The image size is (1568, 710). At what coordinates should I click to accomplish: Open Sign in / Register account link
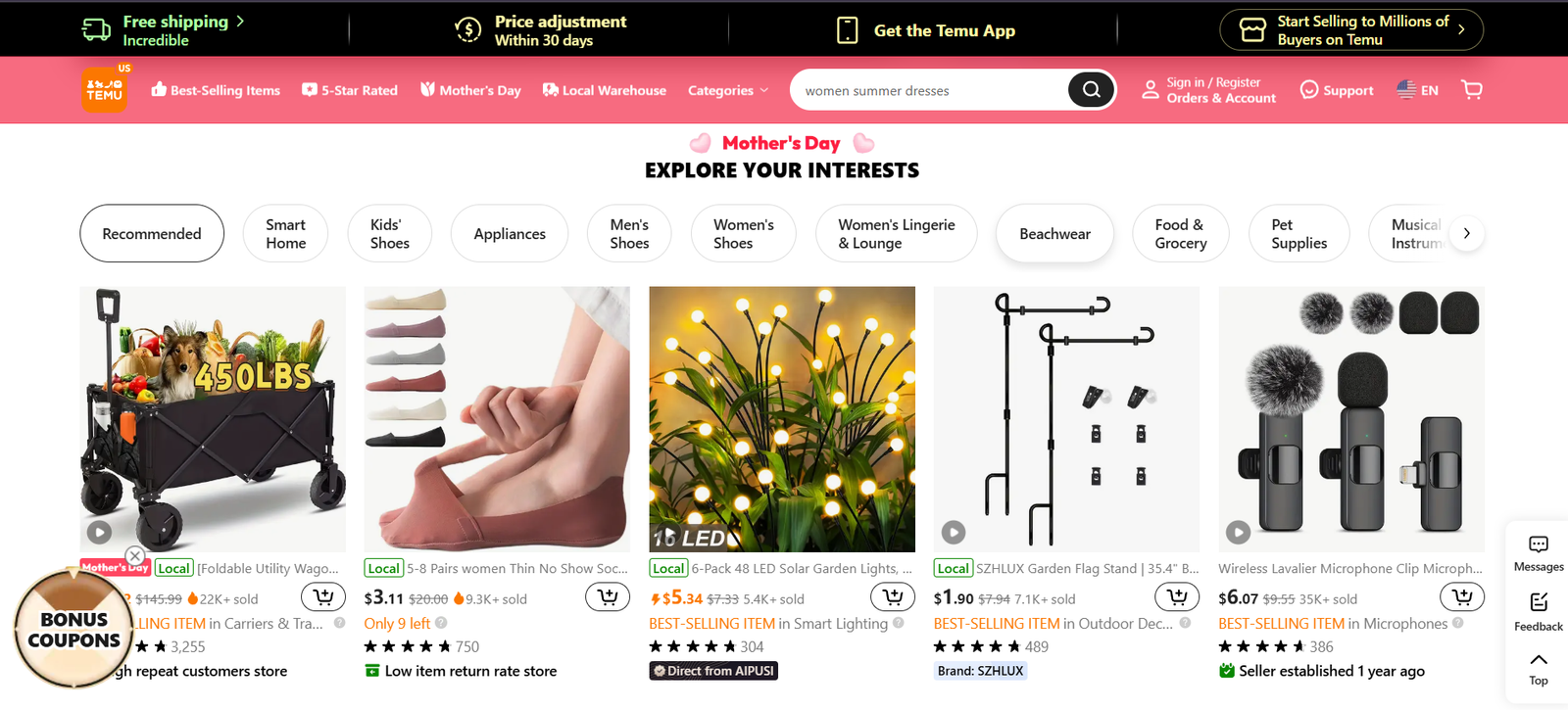tap(1209, 90)
